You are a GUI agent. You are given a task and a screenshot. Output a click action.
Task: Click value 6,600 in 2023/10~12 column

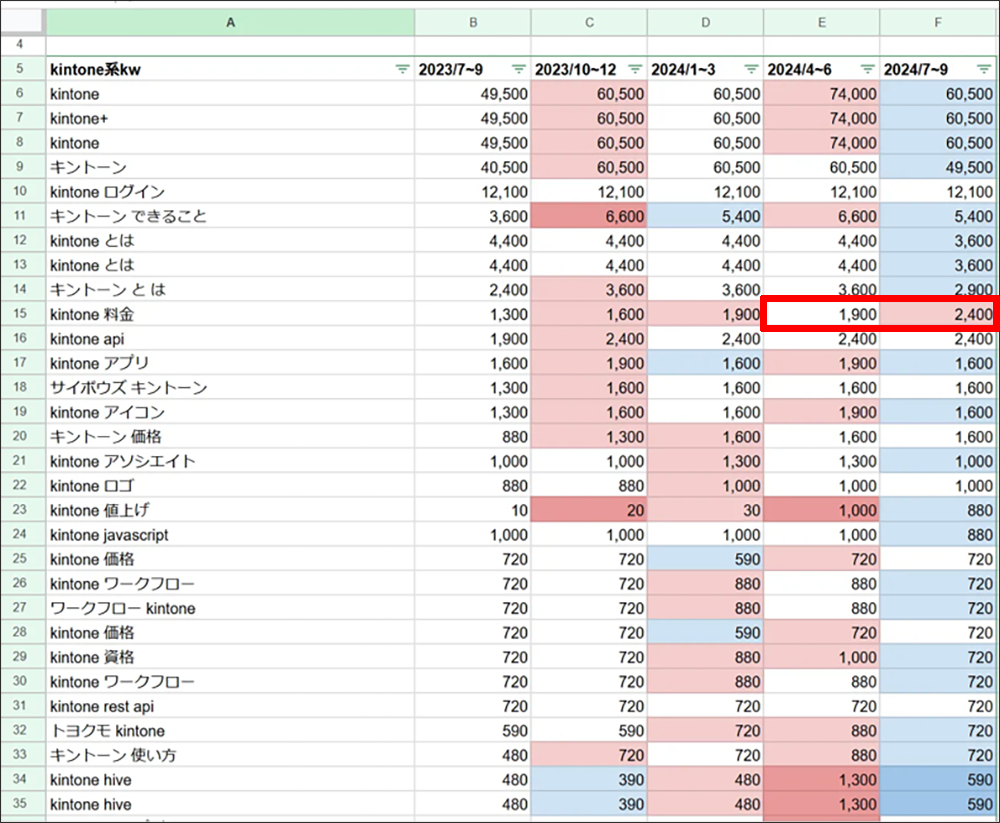click(589, 216)
